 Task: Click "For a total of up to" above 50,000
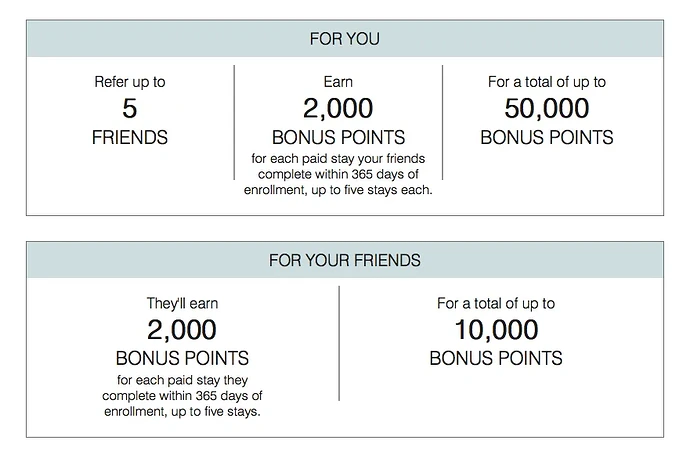pos(546,83)
